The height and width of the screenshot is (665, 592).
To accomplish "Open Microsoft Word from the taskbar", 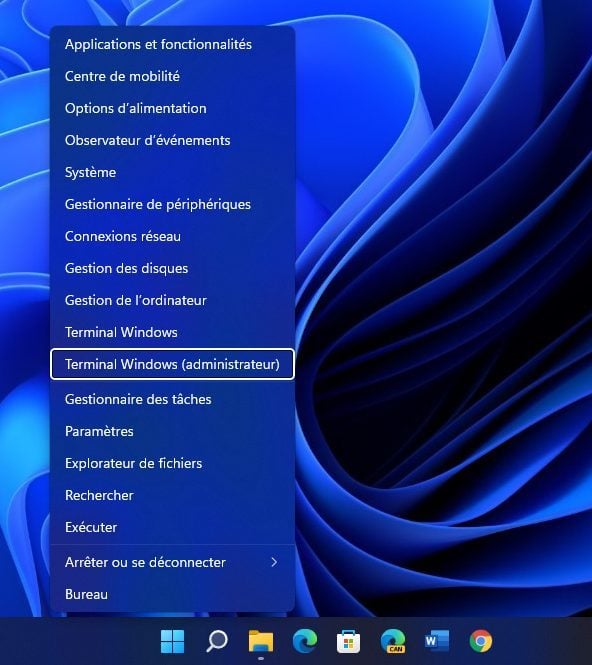I will (x=437, y=641).
